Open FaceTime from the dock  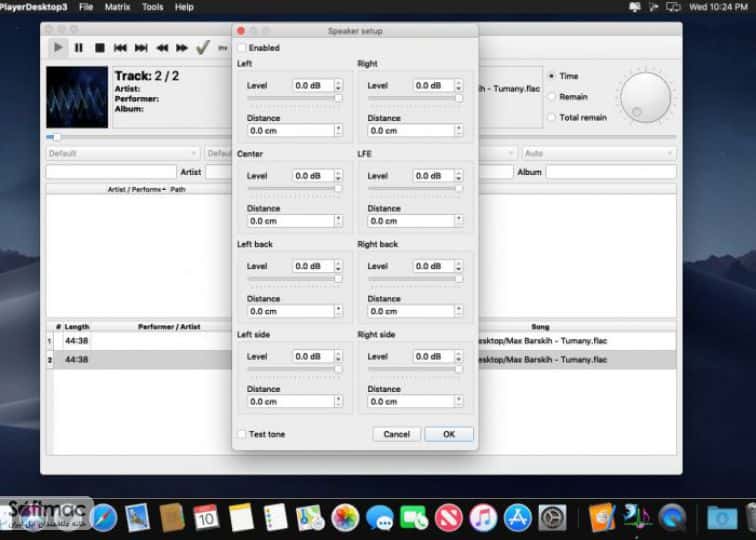coord(414,518)
